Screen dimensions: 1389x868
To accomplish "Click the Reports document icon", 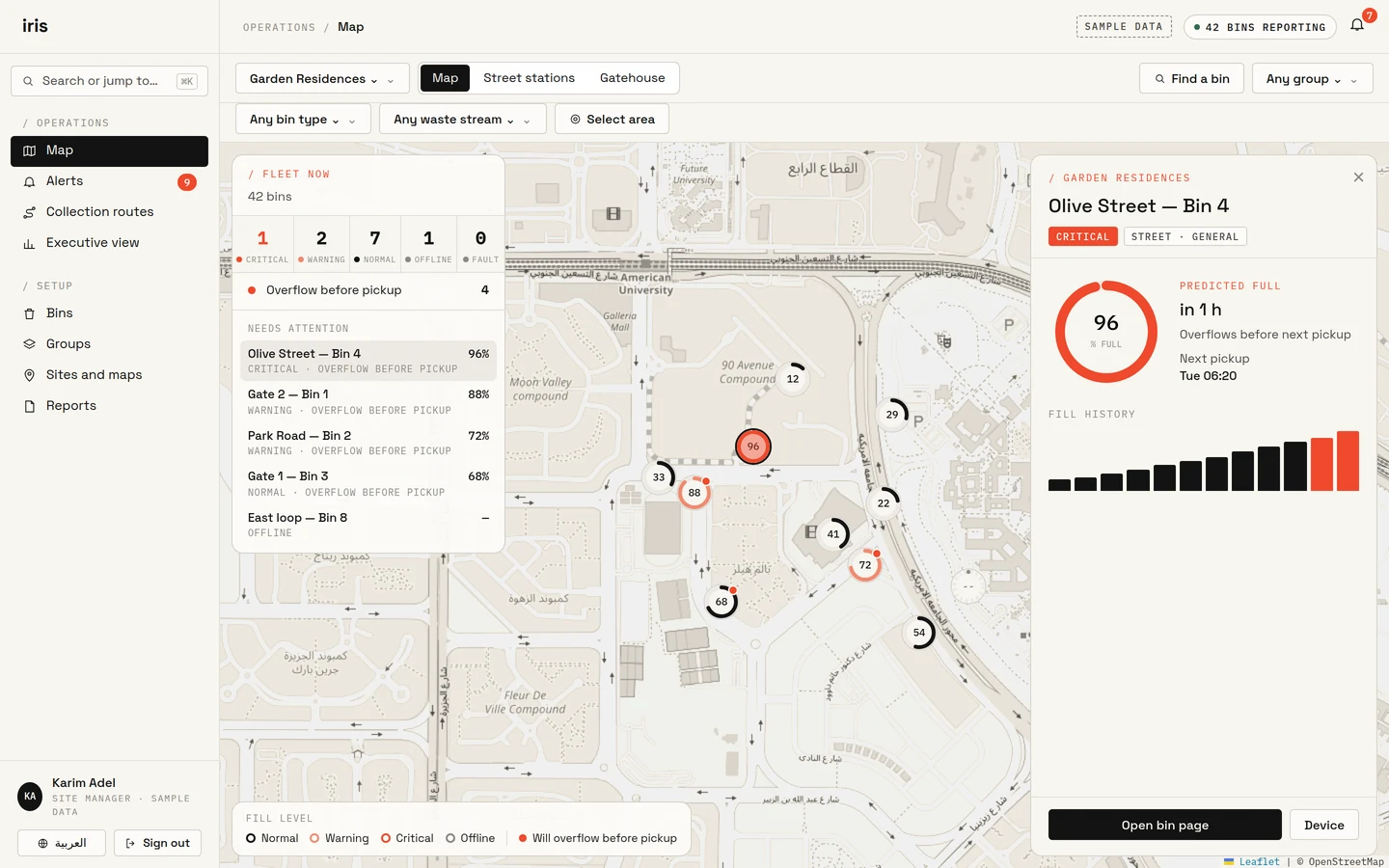I will pos(29,406).
